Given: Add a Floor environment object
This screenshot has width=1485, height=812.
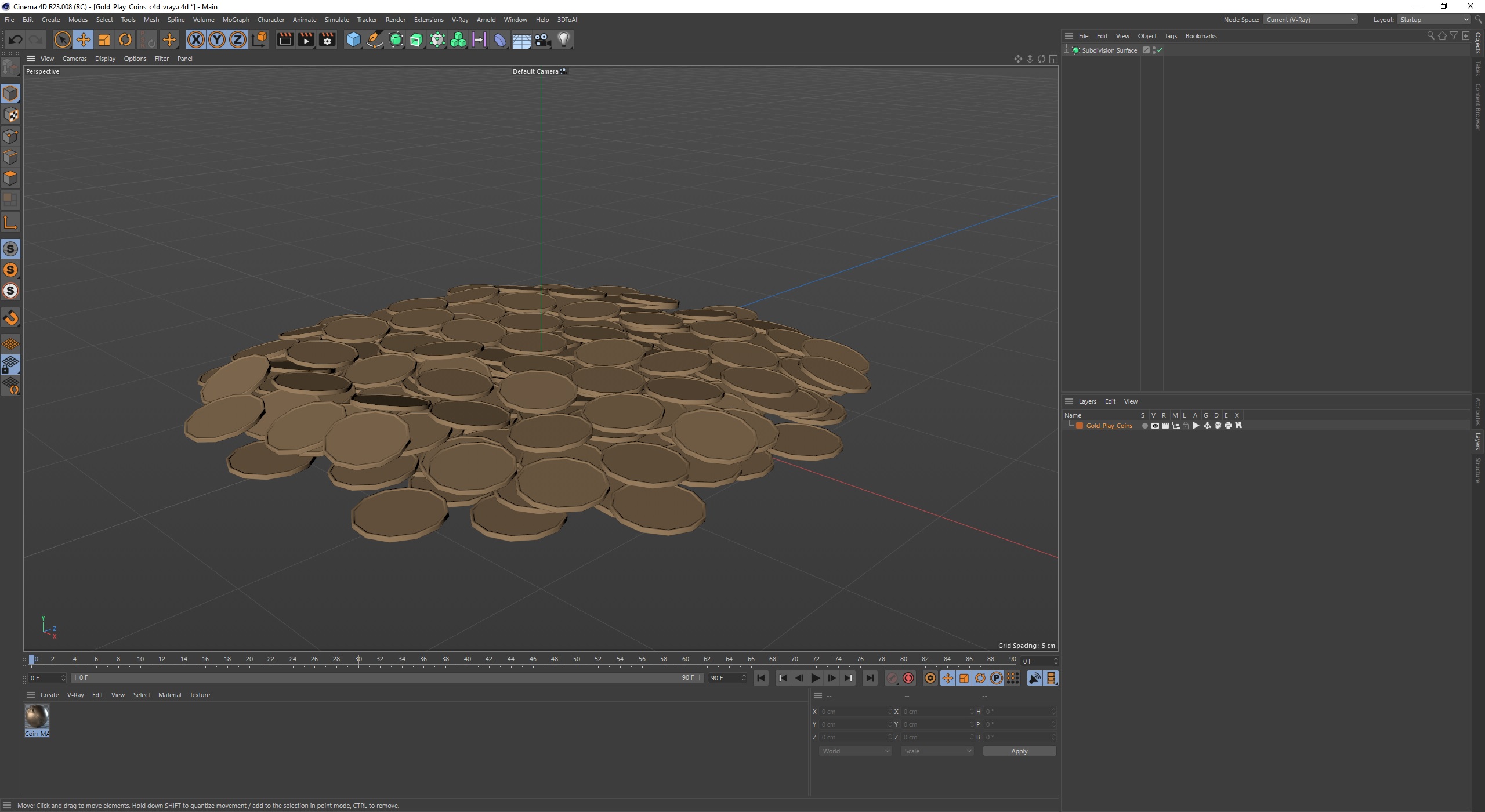Looking at the screenshot, I should (x=521, y=39).
